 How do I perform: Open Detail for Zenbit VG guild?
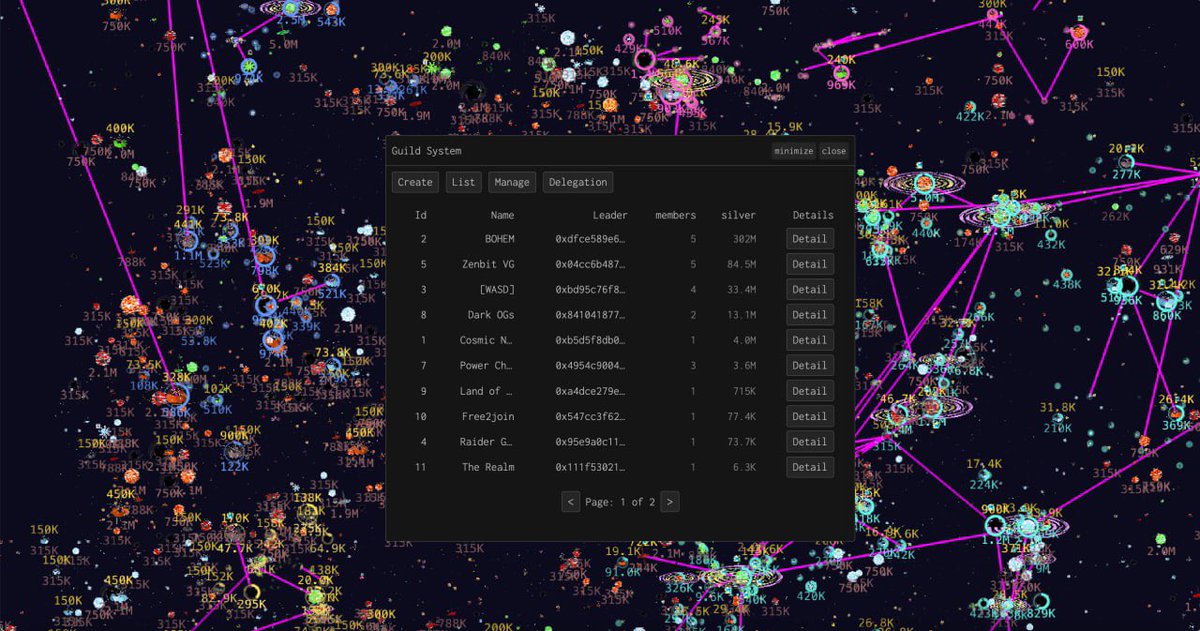coord(809,264)
